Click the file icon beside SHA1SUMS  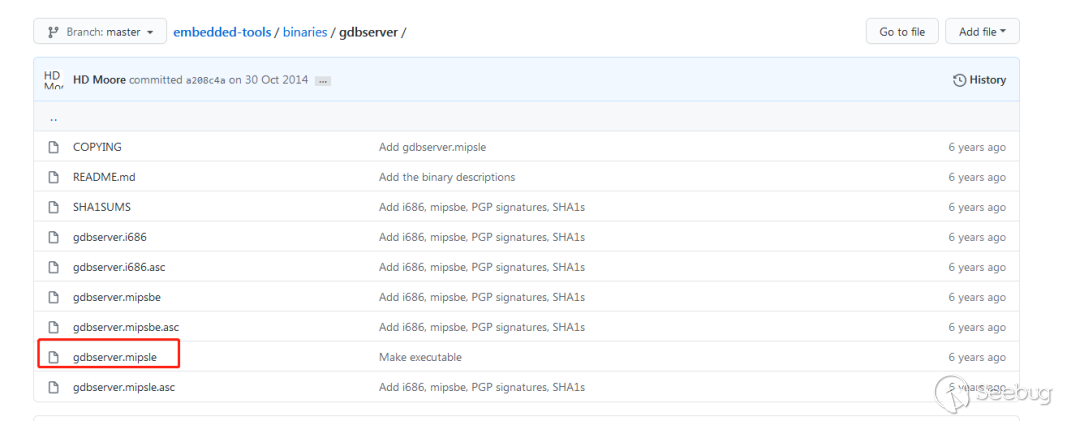54,207
